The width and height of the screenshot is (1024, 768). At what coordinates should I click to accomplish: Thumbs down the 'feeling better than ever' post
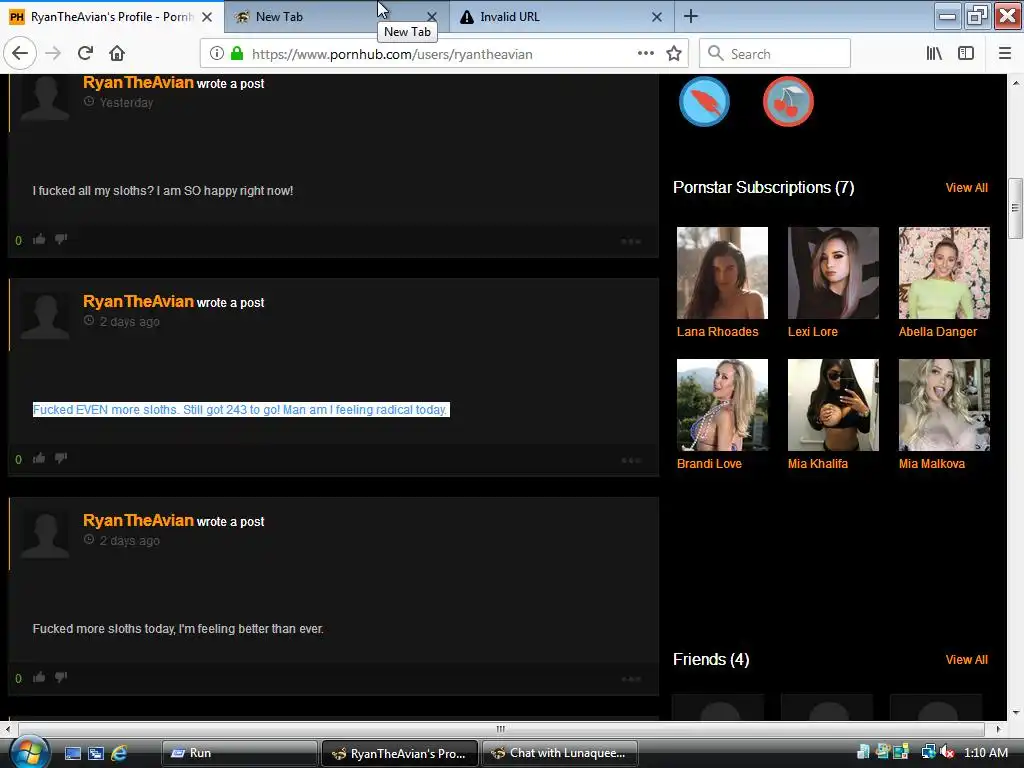click(x=61, y=677)
